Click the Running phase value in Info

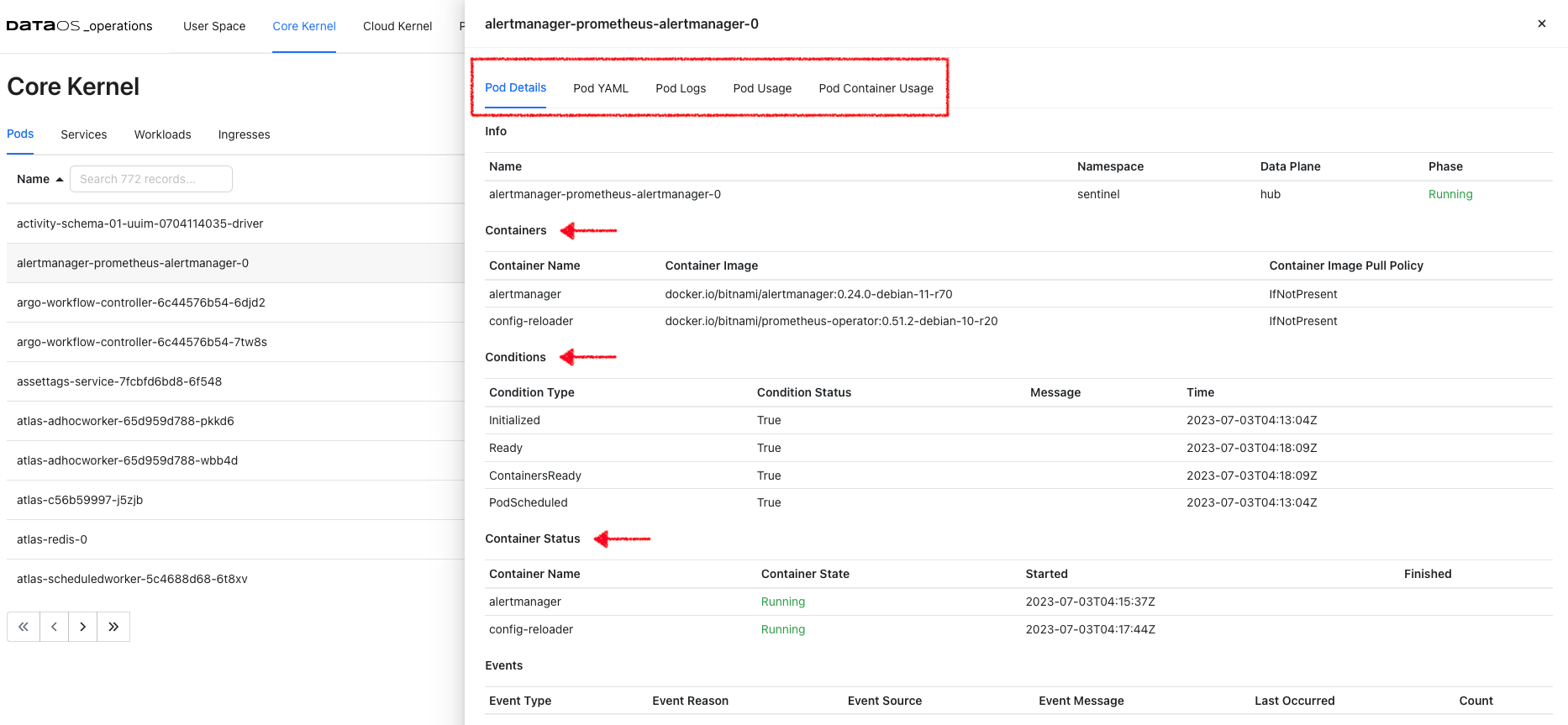point(1450,194)
